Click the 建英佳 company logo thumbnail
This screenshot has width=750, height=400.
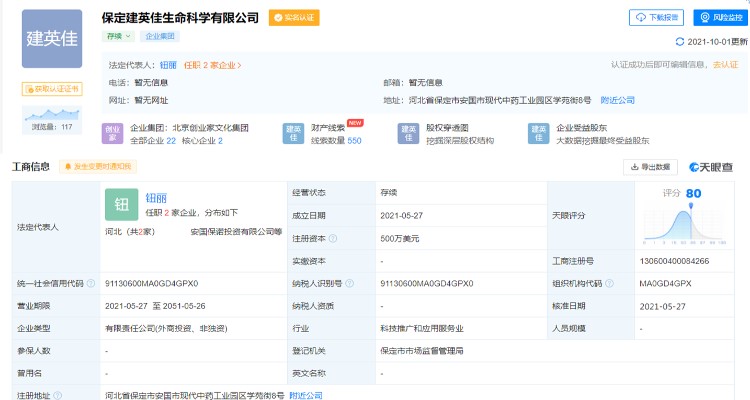[x=52, y=39]
